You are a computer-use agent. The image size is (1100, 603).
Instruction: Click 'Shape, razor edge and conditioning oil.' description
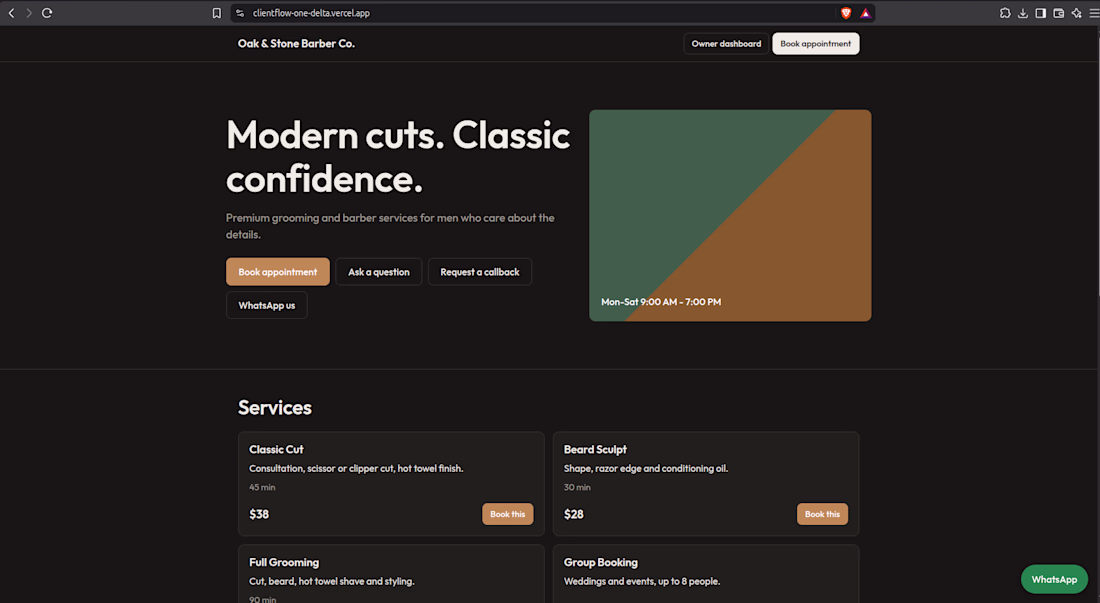tap(646, 468)
